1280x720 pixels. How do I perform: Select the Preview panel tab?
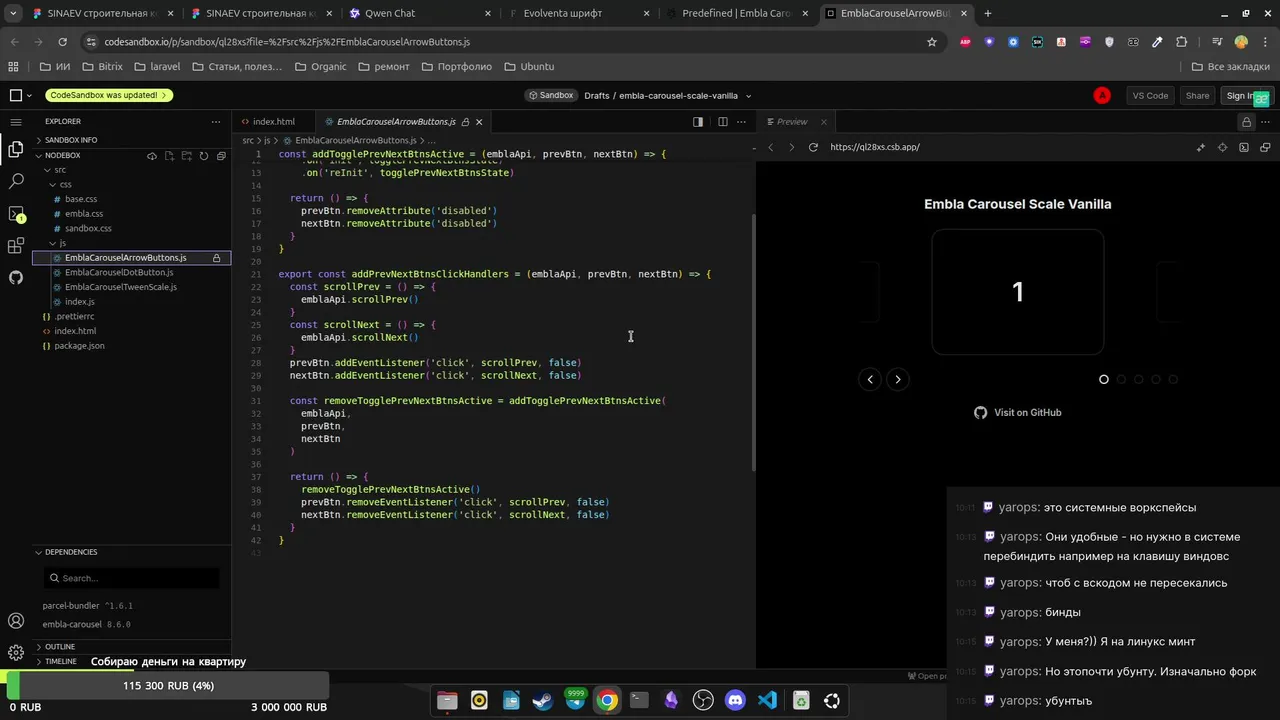click(791, 122)
